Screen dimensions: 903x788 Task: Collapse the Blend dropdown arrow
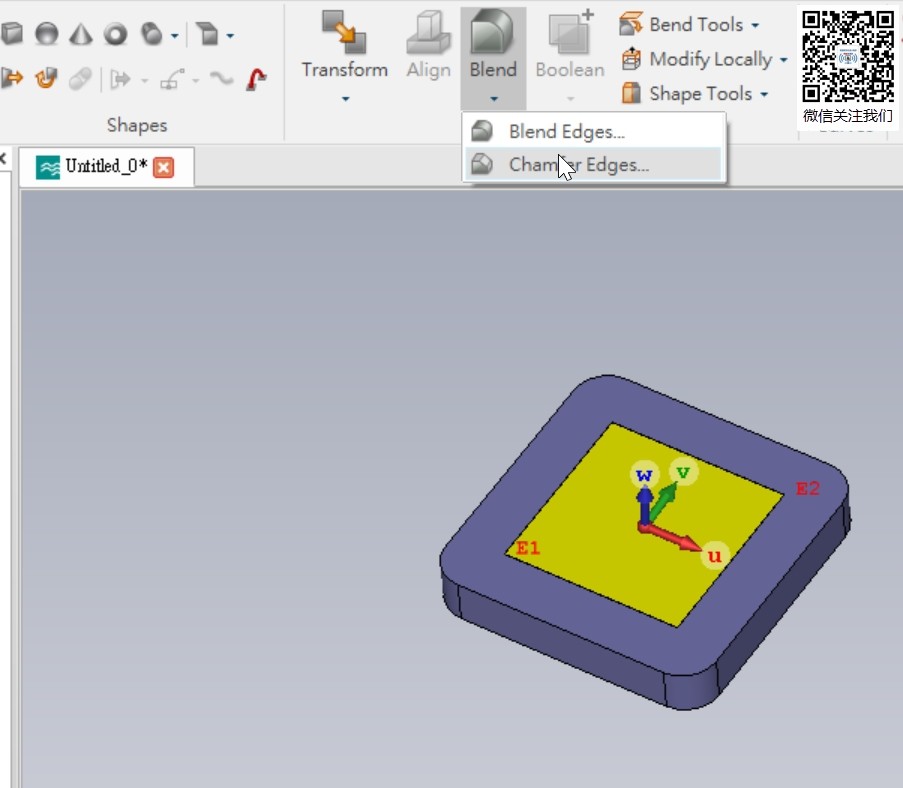494,99
